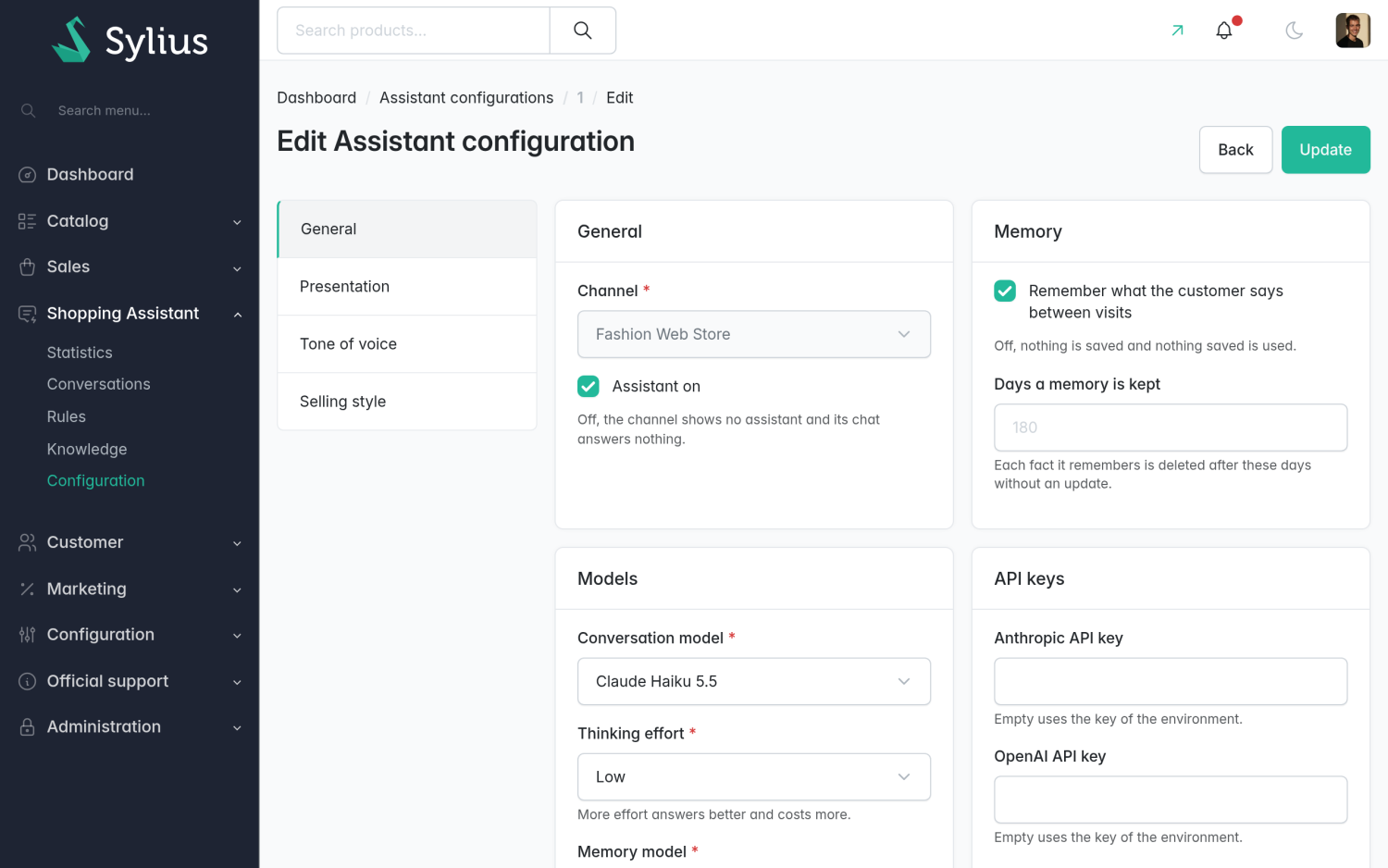The image size is (1388, 868).
Task: Collapse the Shopping Assistant menu chevron
Action: point(238,315)
